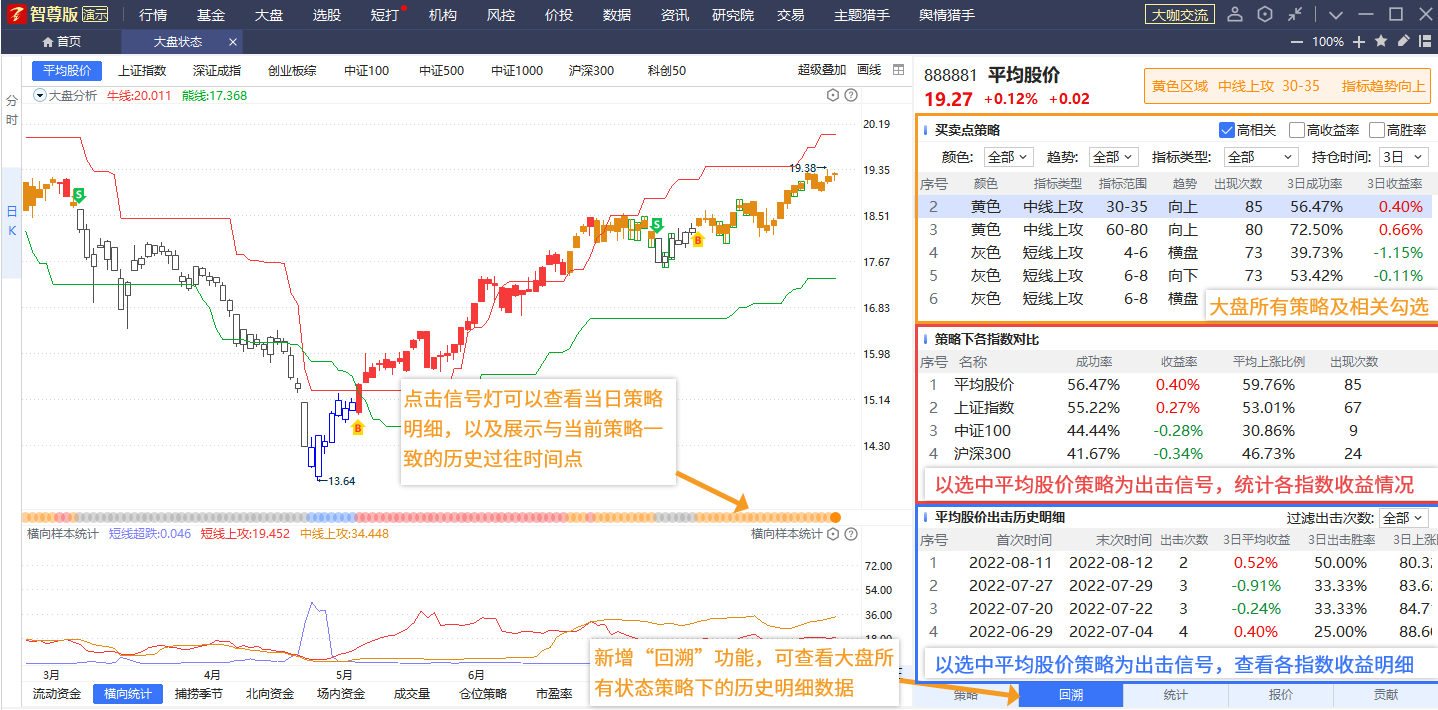Select the 上证指数 index tab
This screenshot has height=710, width=1438.
click(142, 71)
